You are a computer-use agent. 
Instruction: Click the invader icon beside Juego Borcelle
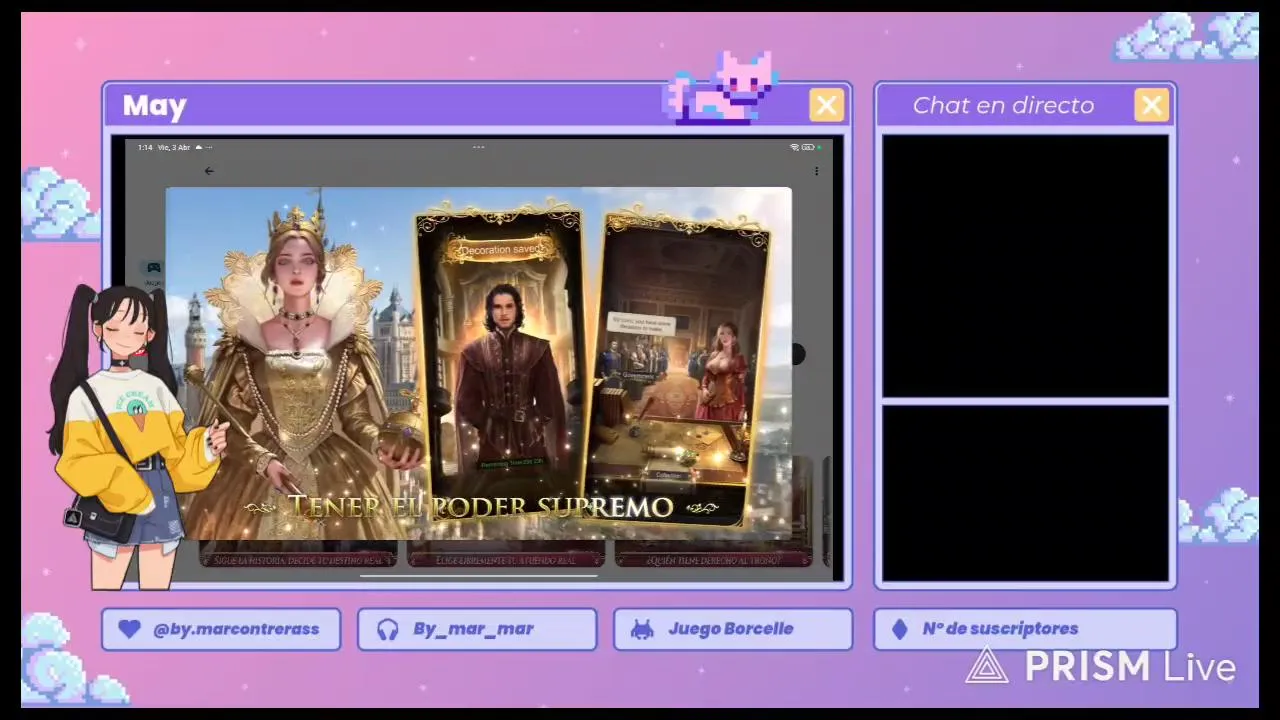pos(642,629)
